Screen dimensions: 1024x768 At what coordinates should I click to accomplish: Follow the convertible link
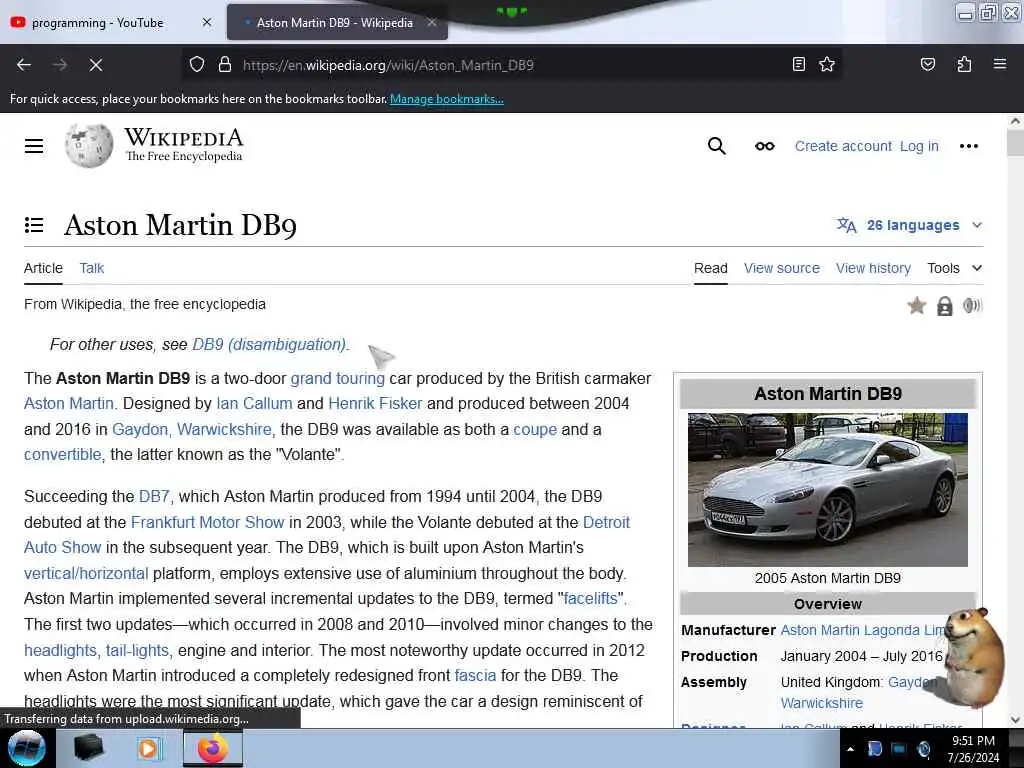[63, 455]
